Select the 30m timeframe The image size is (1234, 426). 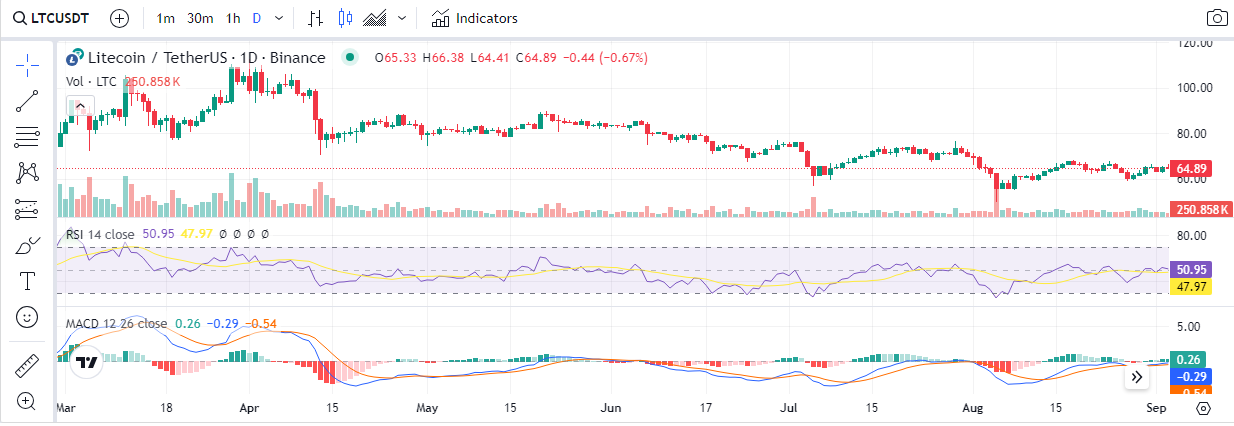(x=200, y=18)
